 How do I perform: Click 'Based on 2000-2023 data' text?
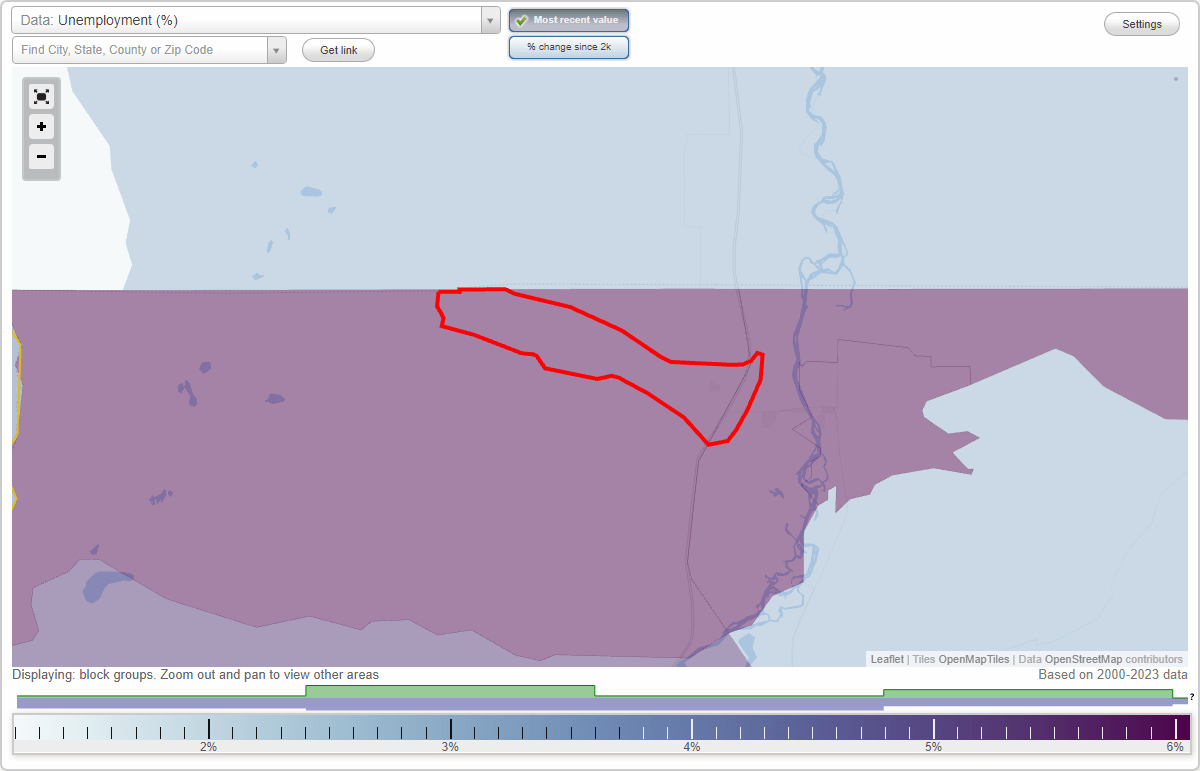pyautogui.click(x=1113, y=675)
